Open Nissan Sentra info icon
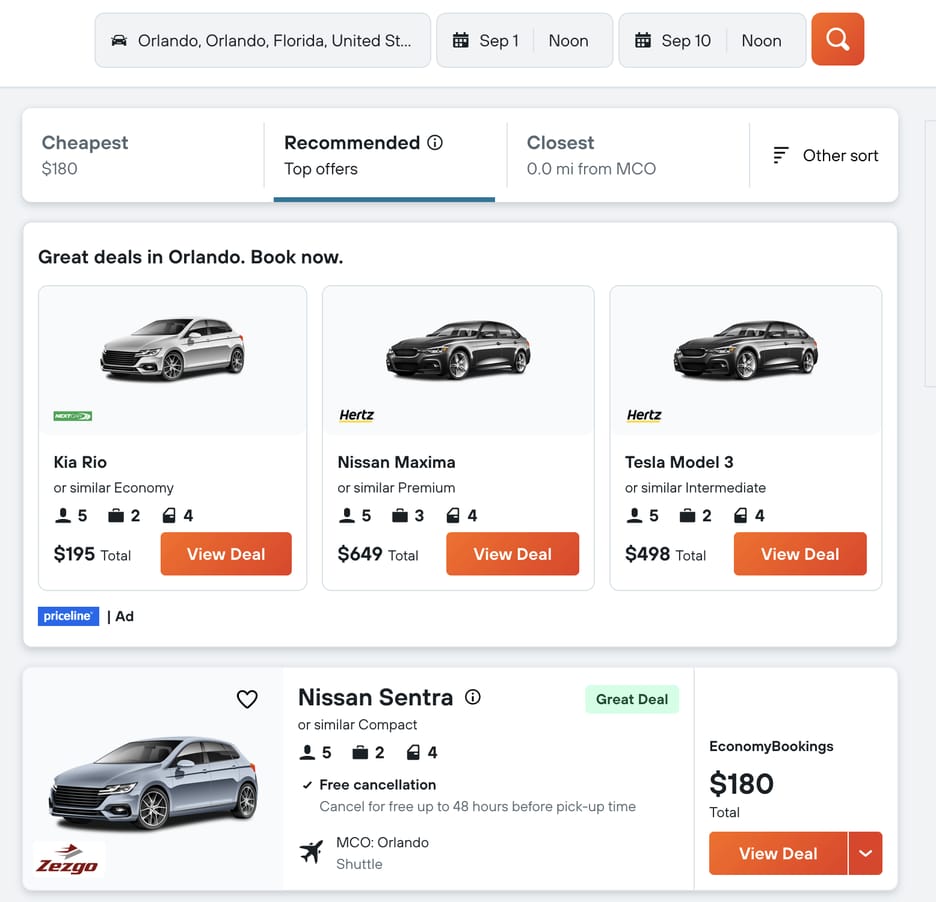This screenshot has width=936, height=902. click(473, 697)
